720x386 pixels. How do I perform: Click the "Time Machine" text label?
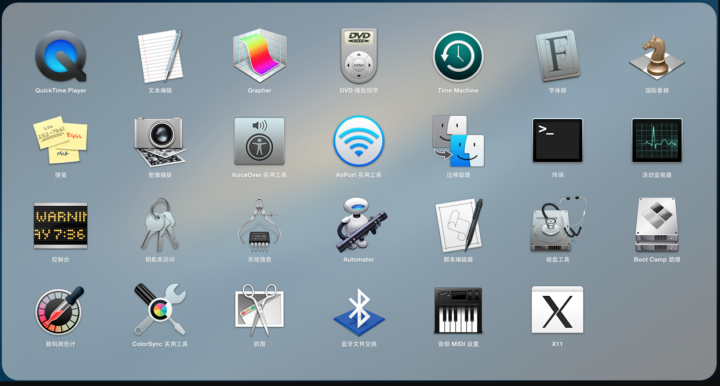(458, 90)
